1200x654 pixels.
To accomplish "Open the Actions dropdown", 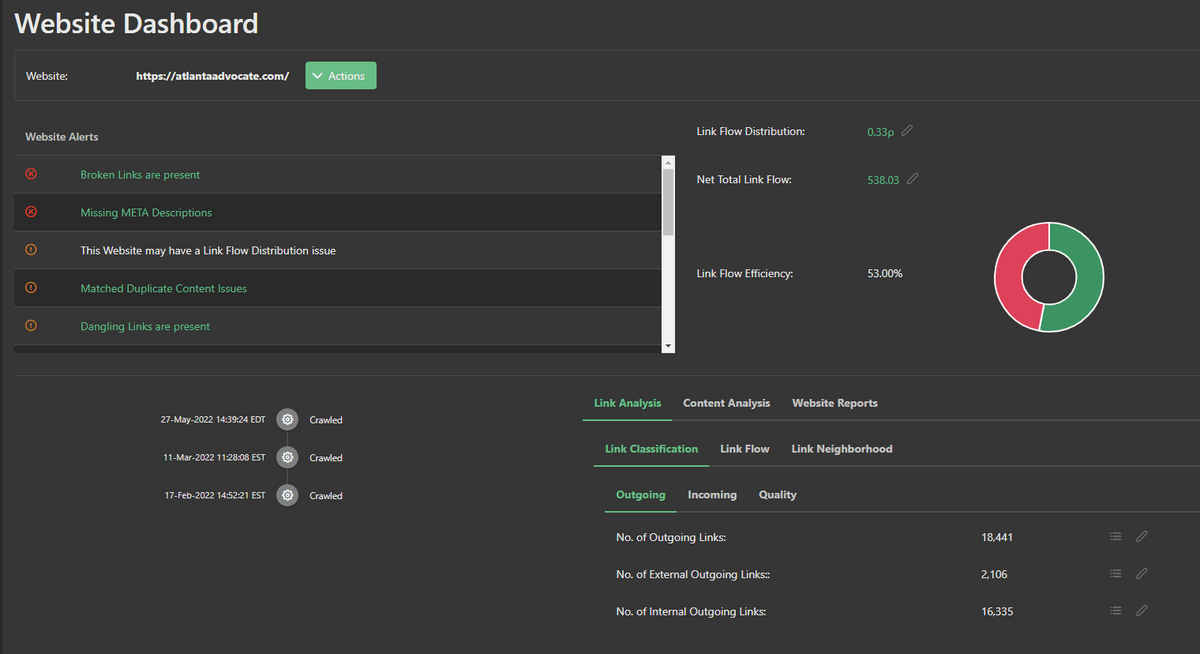I will pos(340,75).
